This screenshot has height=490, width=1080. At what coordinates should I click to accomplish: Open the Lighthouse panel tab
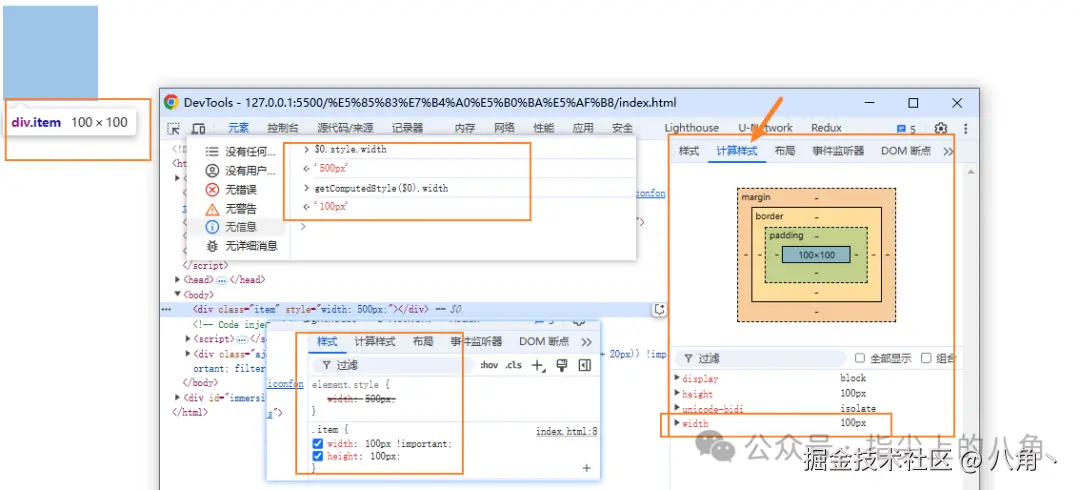coord(692,128)
